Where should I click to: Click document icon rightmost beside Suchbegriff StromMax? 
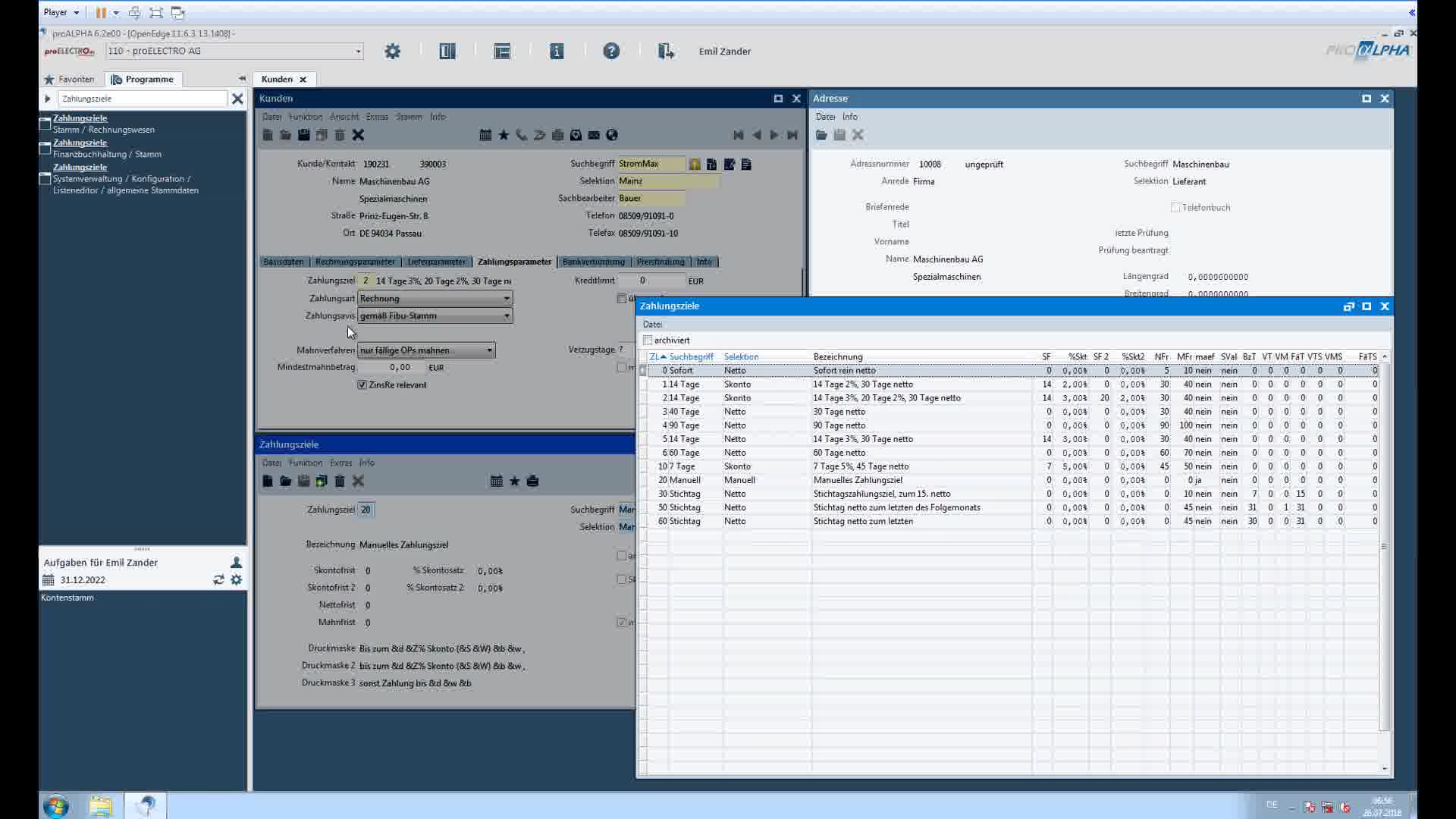(746, 164)
